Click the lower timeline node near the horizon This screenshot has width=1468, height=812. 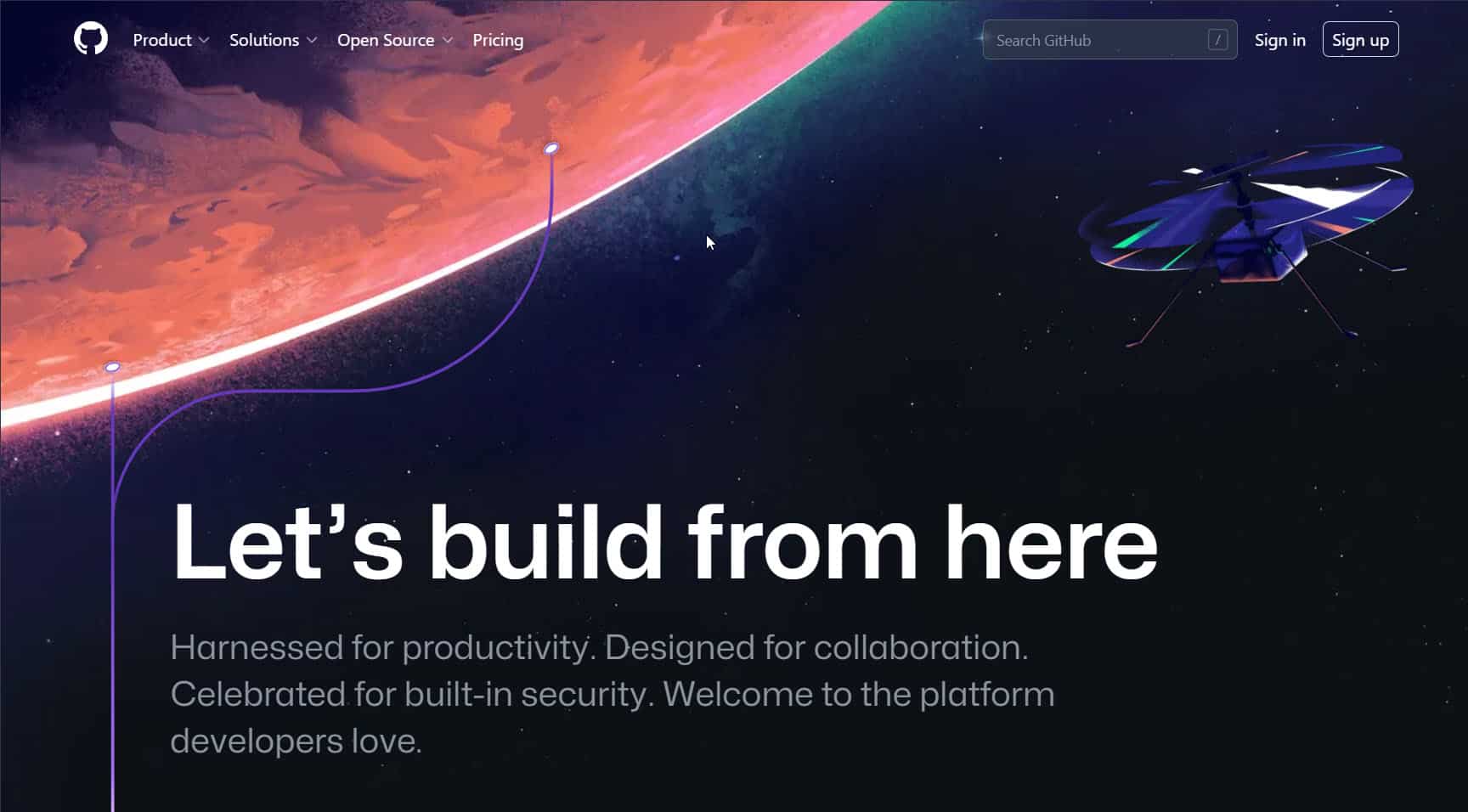pos(112,367)
